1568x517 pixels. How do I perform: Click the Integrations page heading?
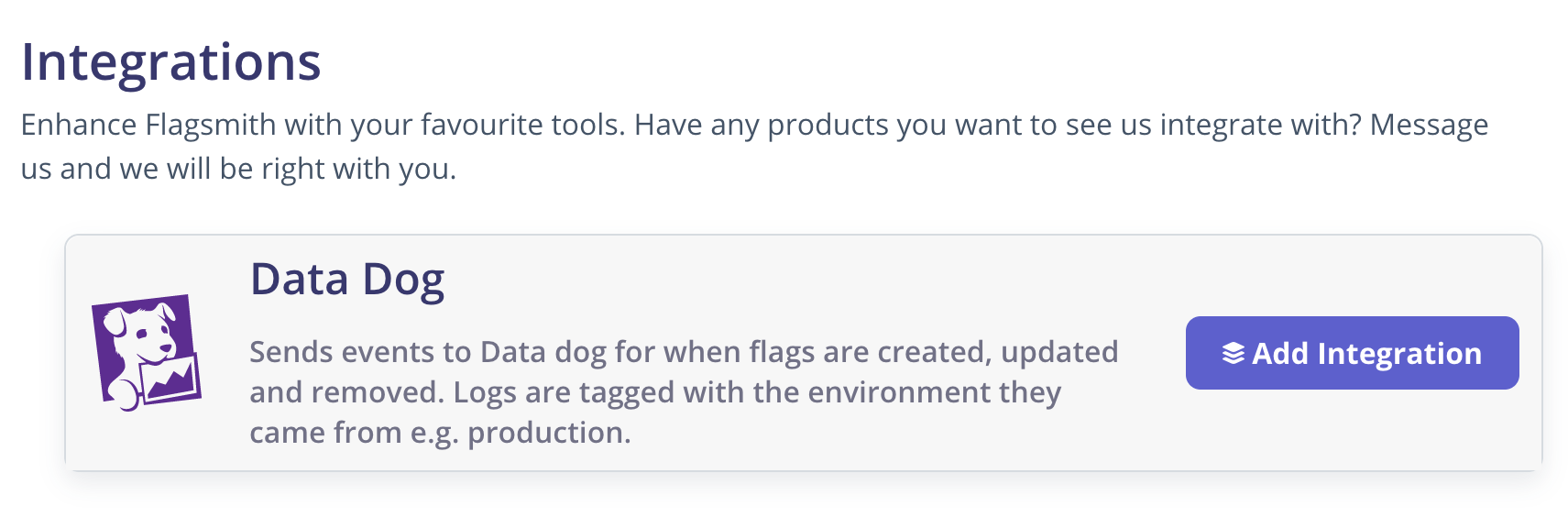(x=171, y=62)
